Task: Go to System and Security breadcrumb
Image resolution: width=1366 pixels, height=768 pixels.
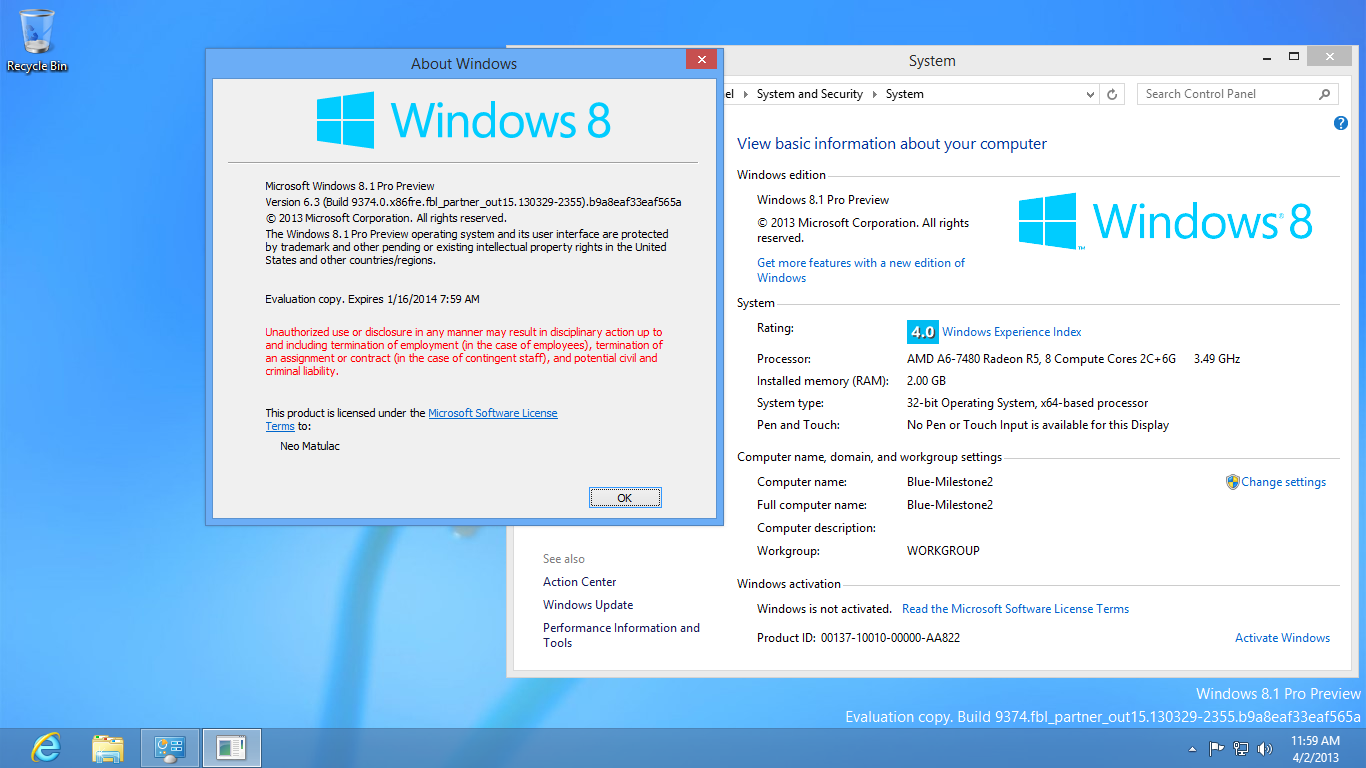Action: (x=810, y=94)
